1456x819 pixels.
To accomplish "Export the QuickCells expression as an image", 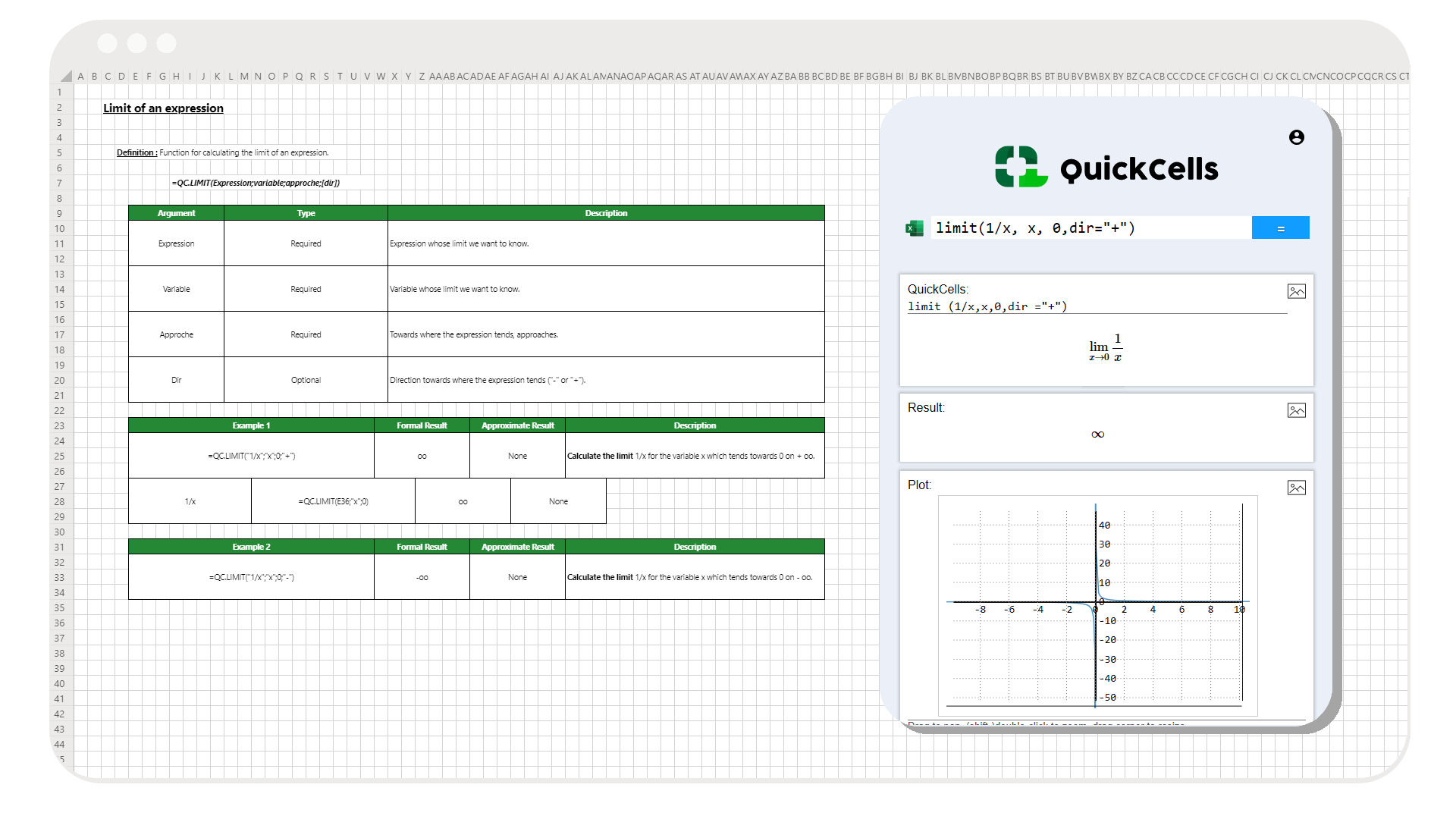I will coord(1297,291).
